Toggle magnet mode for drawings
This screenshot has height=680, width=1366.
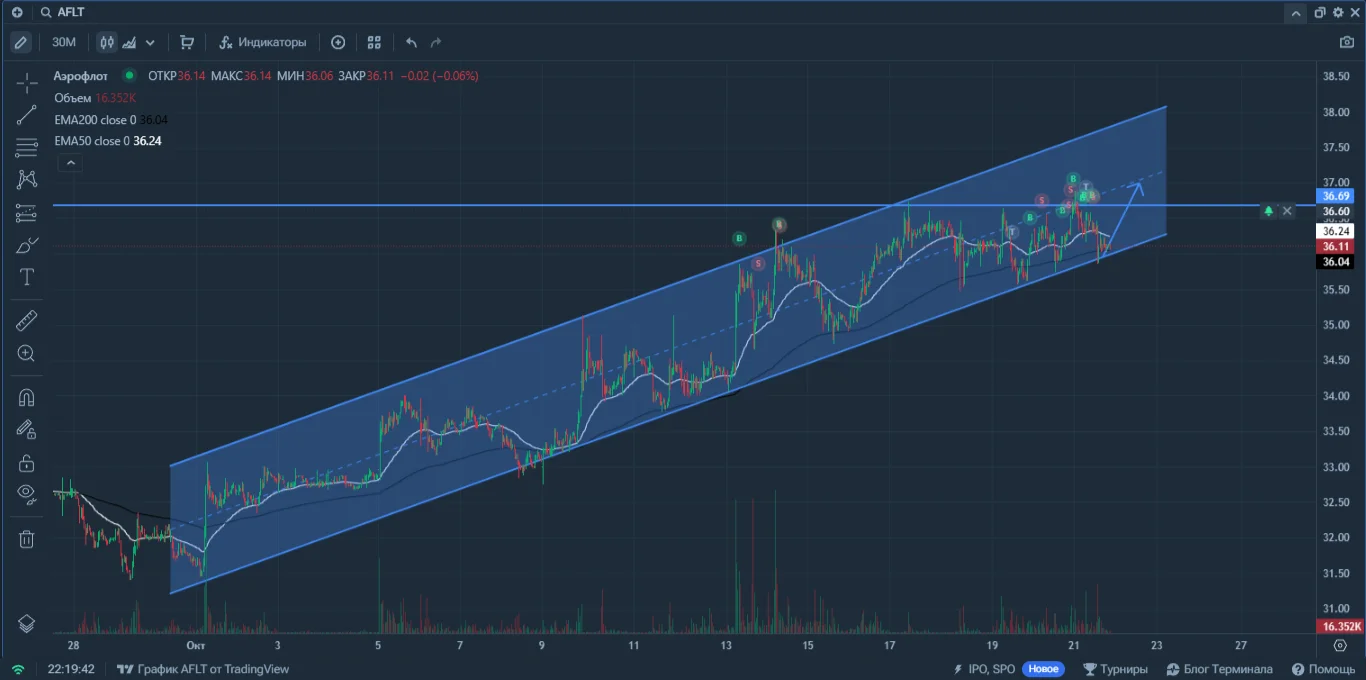27,397
